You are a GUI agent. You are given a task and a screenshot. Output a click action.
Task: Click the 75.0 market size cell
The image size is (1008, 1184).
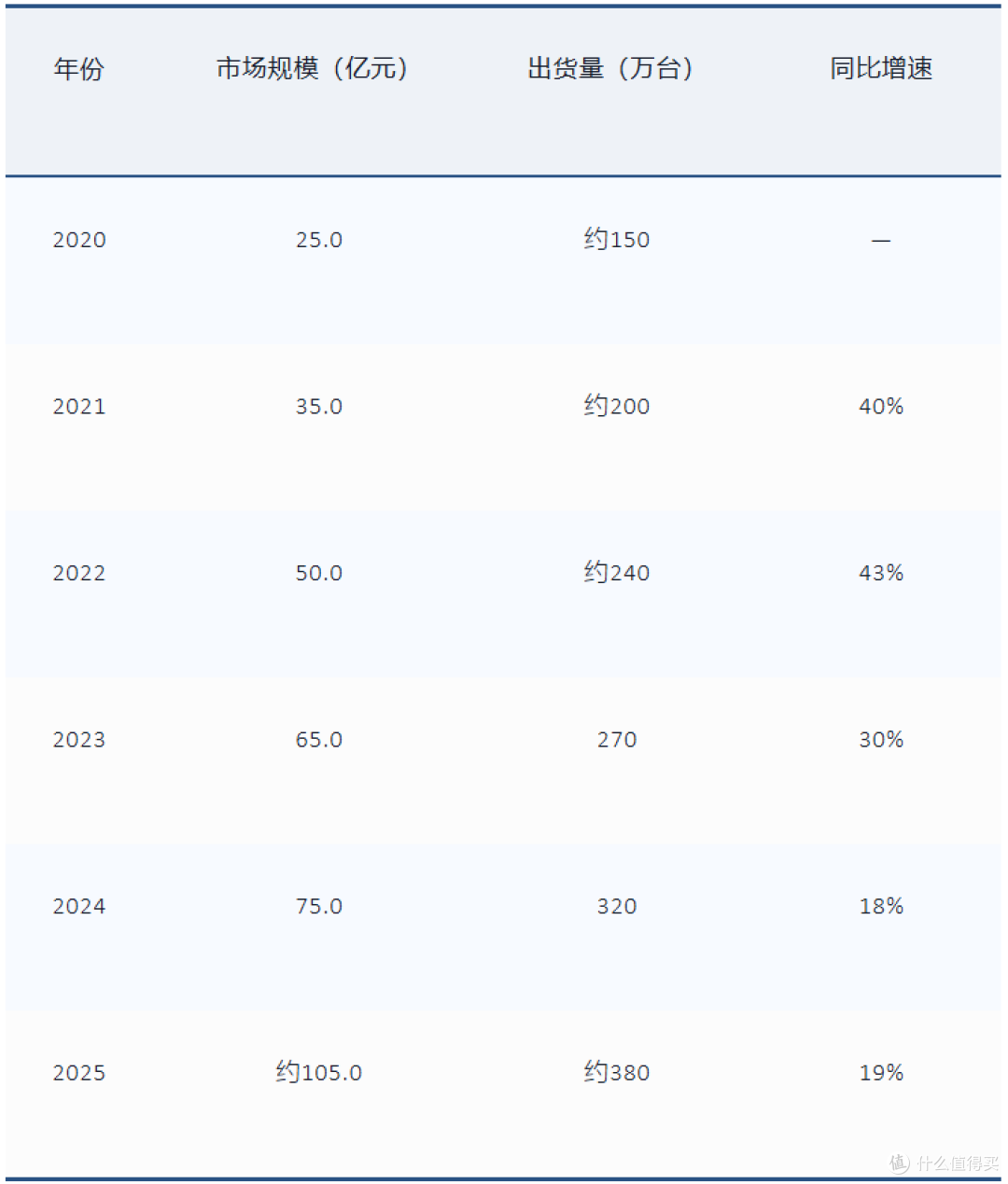pos(319,906)
